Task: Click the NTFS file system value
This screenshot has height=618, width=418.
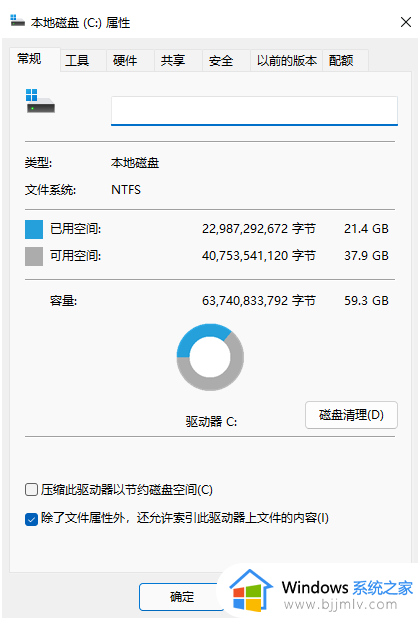Action: point(126,190)
